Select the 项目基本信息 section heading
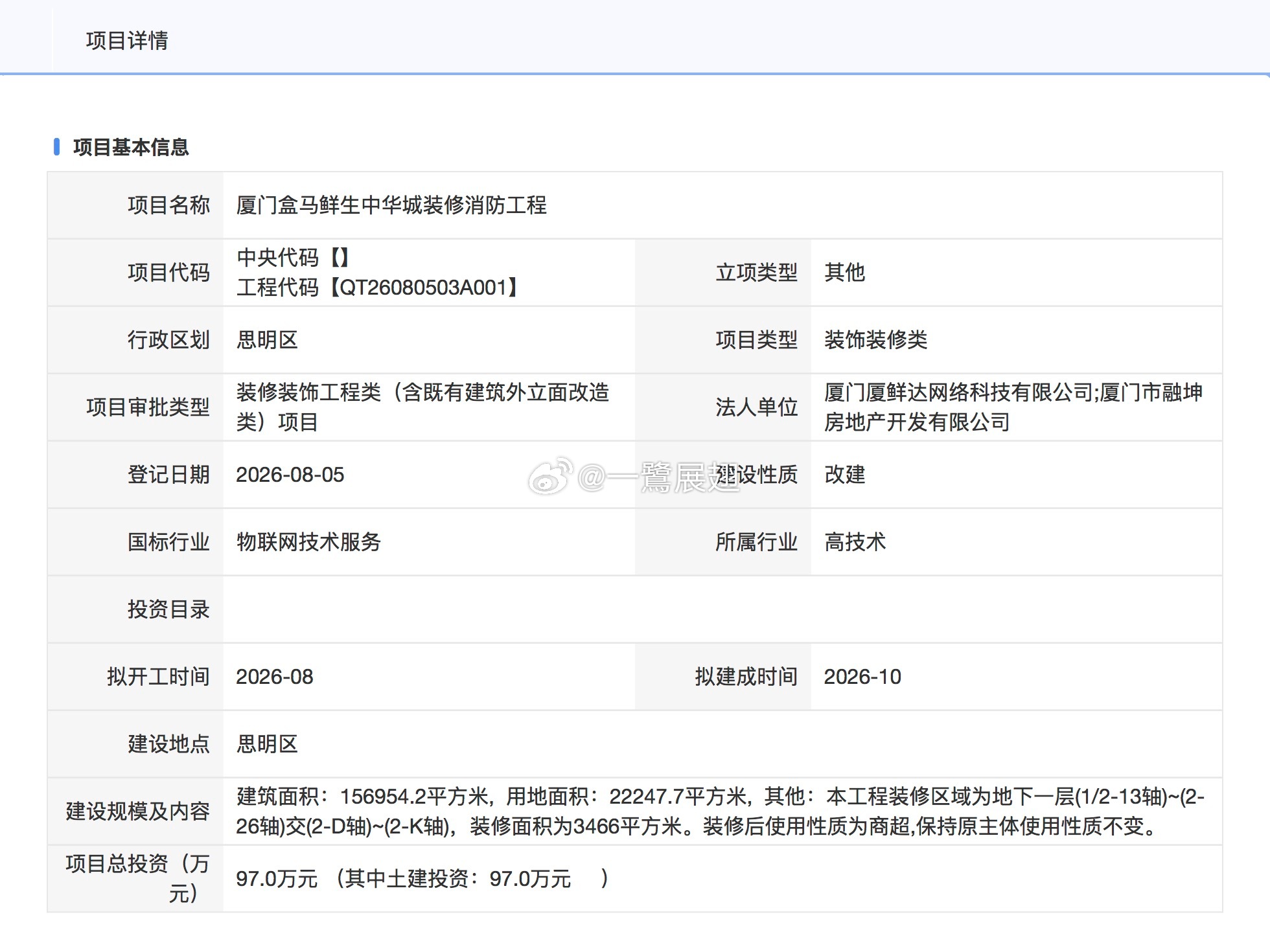This screenshot has width=1270, height=952. click(x=131, y=147)
